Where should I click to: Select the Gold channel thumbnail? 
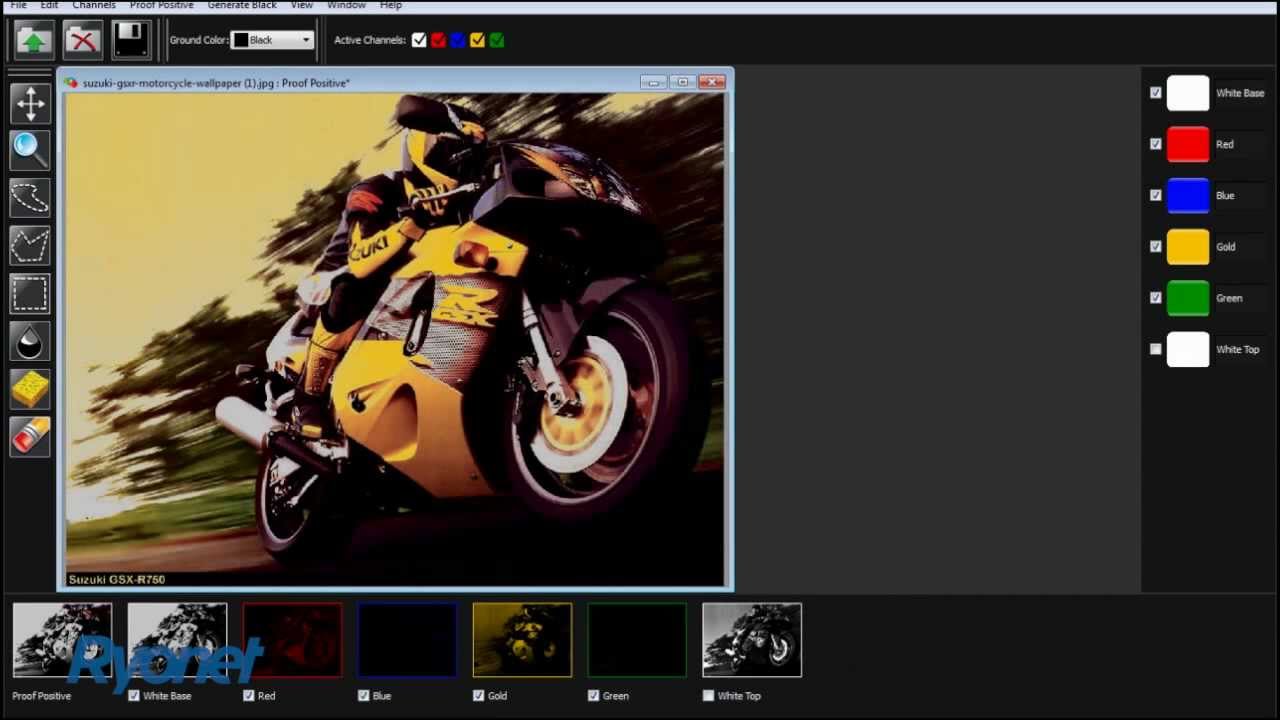tap(522, 640)
